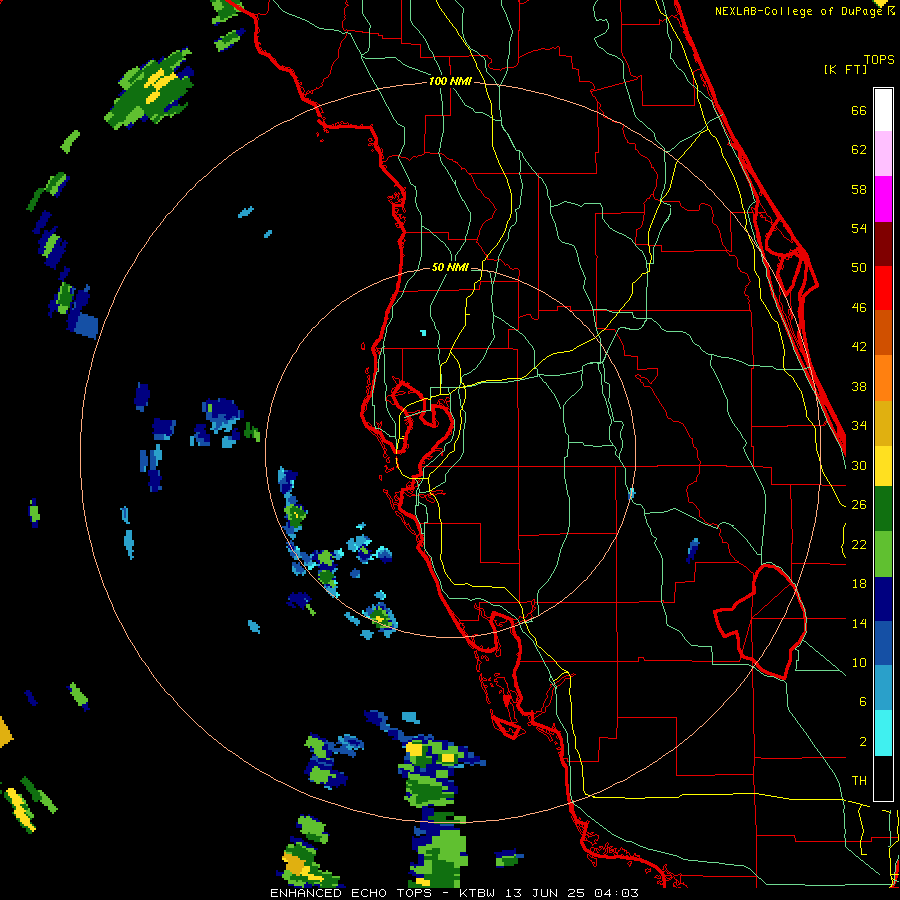Select the medium blue legend swatch
This screenshot has width=900, height=900.
click(883, 643)
